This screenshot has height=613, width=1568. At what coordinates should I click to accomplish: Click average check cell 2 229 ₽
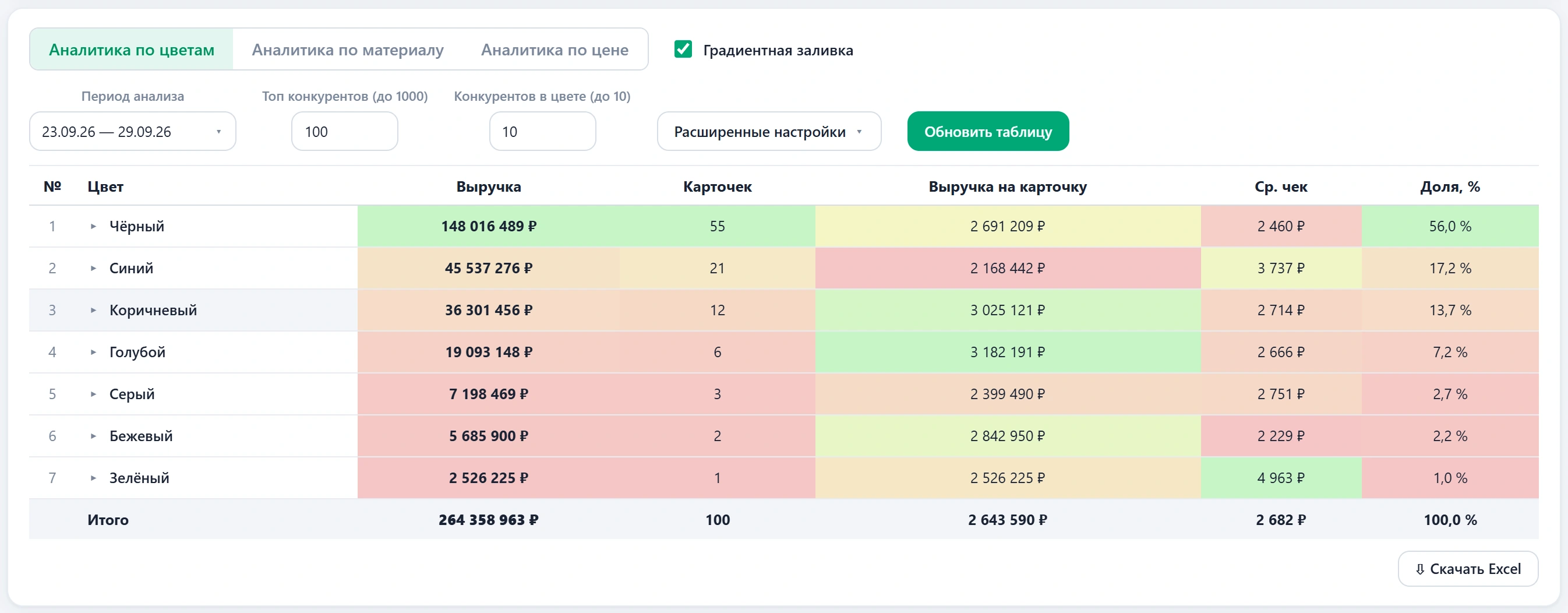pos(1281,436)
